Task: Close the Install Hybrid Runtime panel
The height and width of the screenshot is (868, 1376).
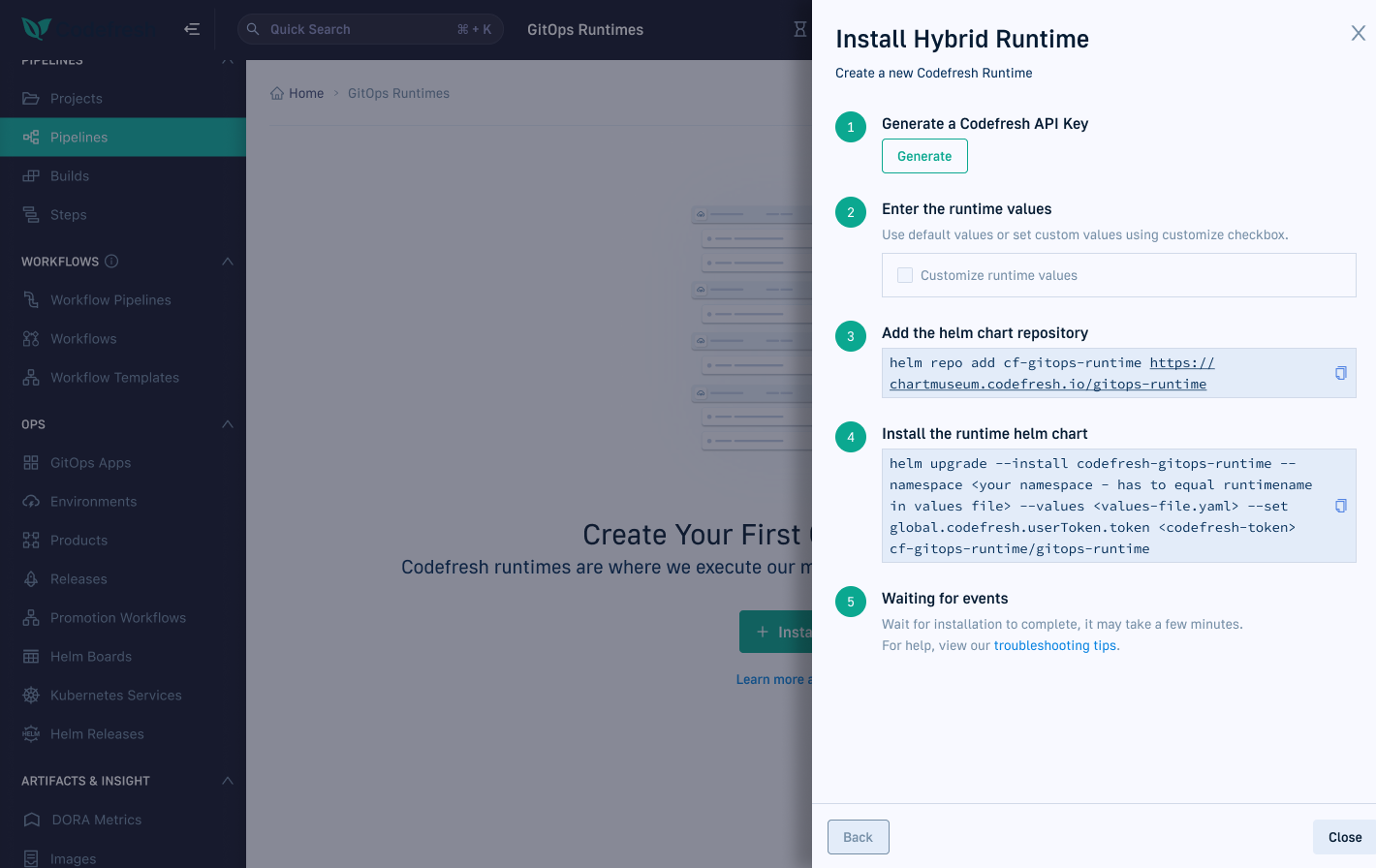Action: [x=1359, y=33]
